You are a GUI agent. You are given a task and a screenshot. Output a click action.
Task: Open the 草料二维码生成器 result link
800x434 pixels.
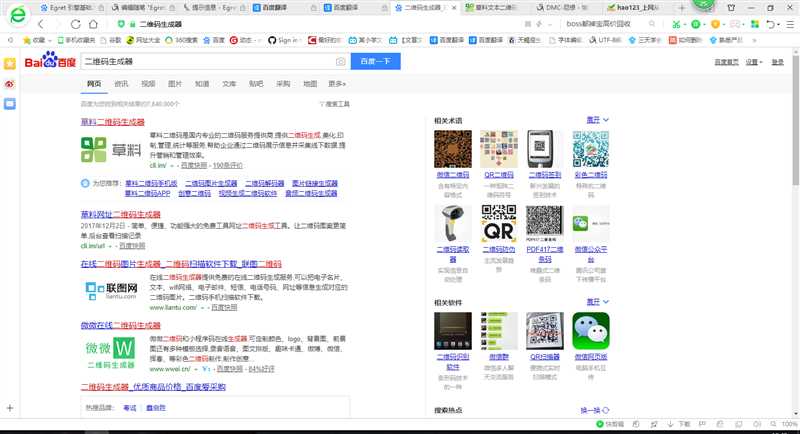point(112,122)
